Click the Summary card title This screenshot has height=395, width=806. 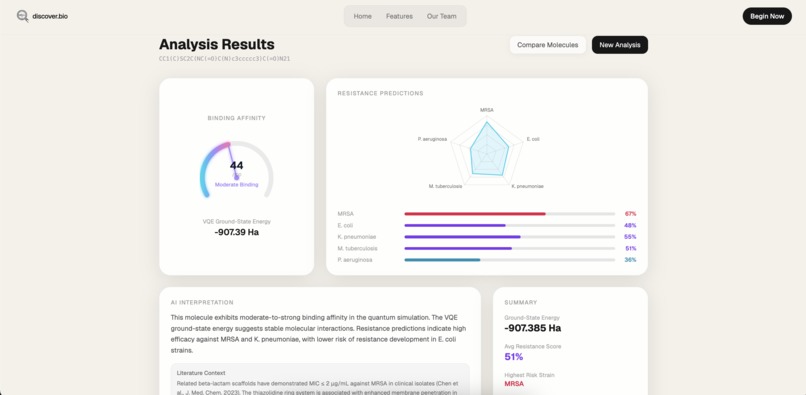[521, 302]
